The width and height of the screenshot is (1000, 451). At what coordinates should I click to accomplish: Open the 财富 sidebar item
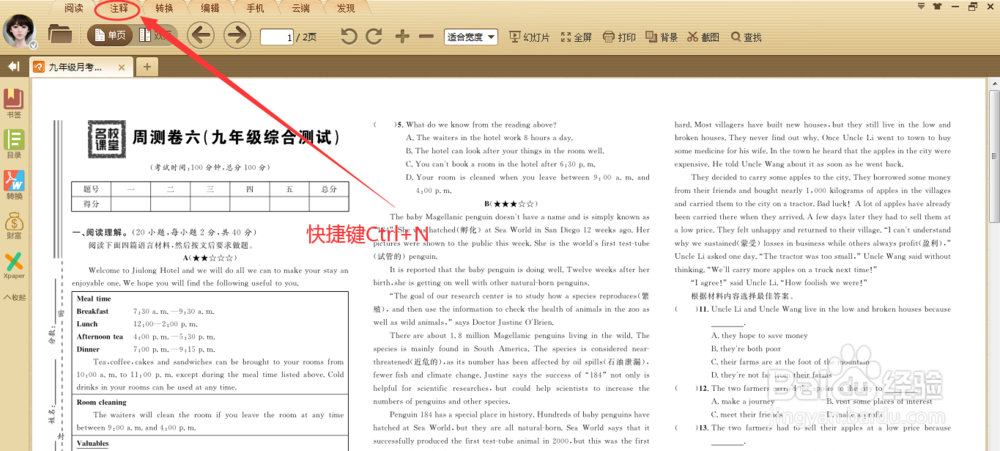tap(13, 226)
